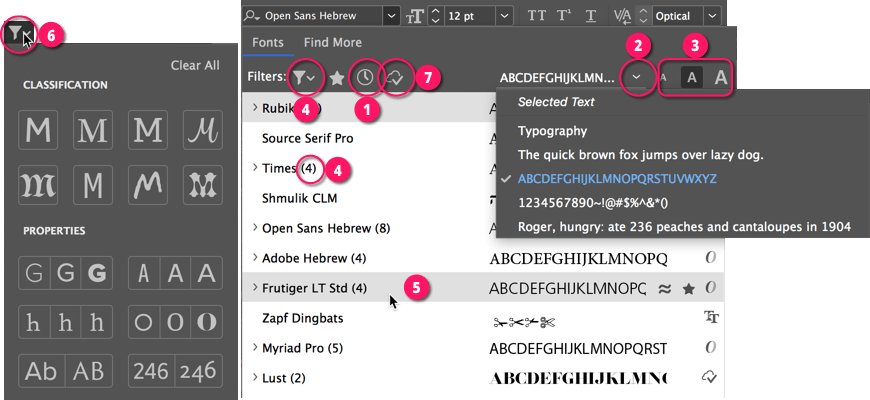The height and width of the screenshot is (400, 870).
Task: Show similar fonts for Frutiger LT Std
Action: [x=665, y=288]
